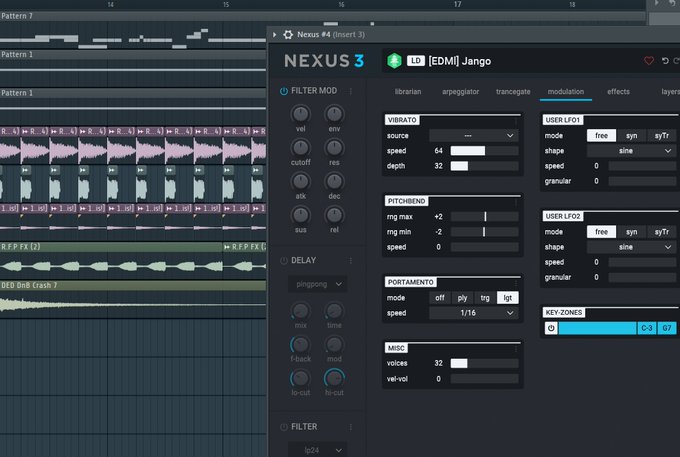
Task: Adjust the Vibrato speed slider
Action: click(484, 151)
